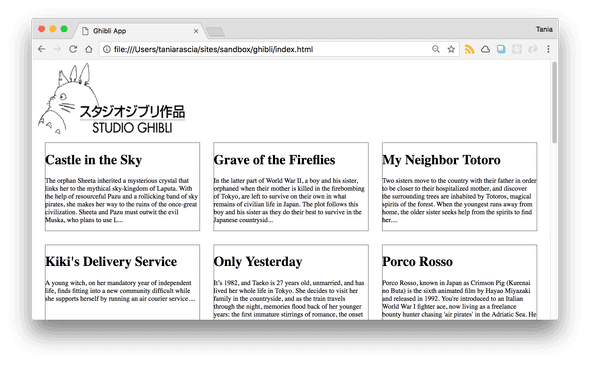Go back using the browser back arrow
Image resolution: width=590 pixels, height=365 pixels.
[x=42, y=49]
